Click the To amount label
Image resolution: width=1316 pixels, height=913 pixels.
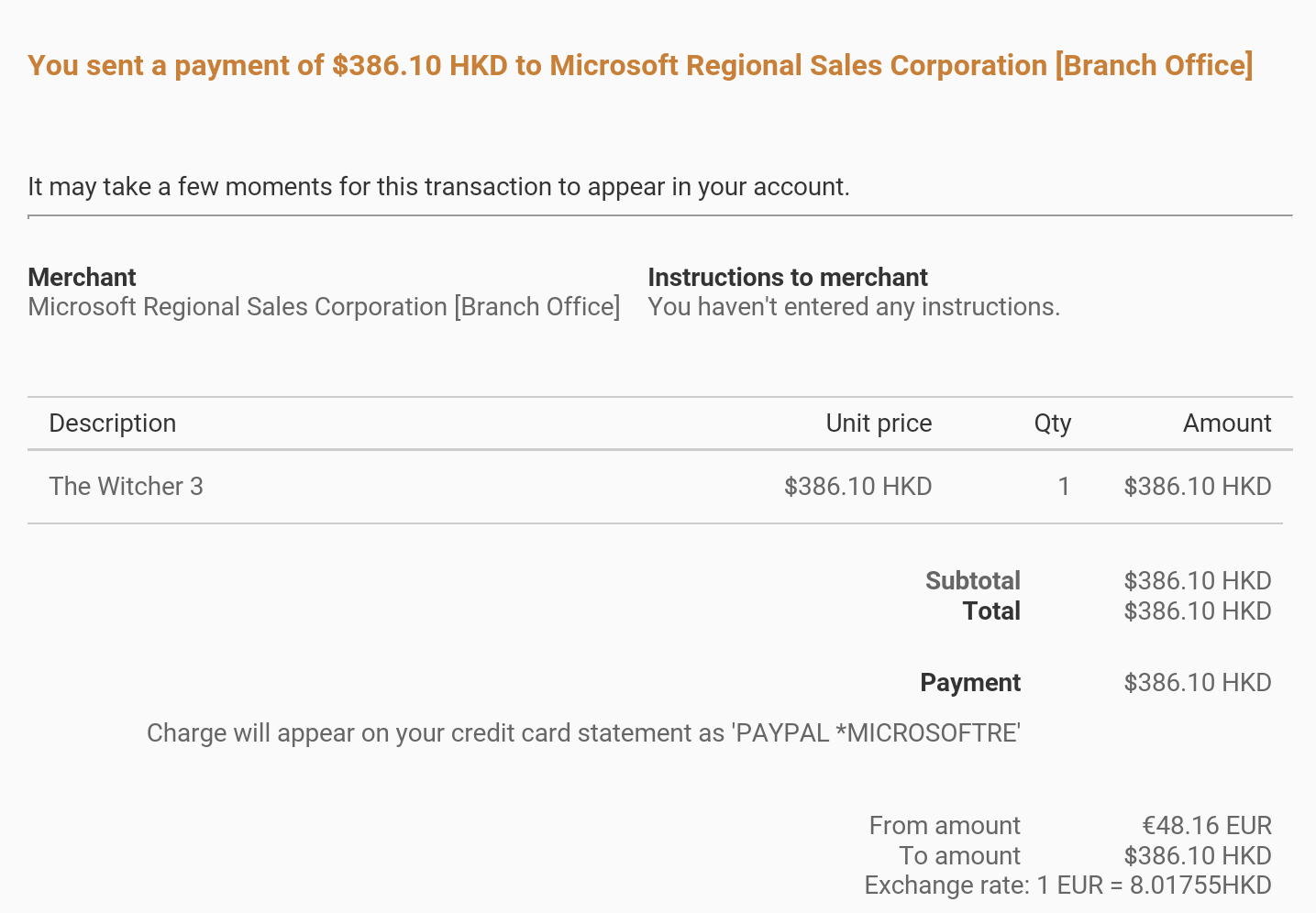coord(960,856)
